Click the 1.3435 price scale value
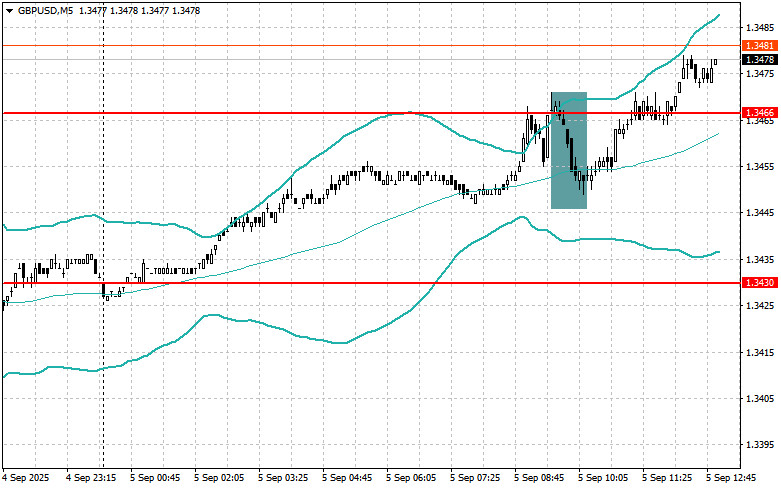 [x=760, y=259]
